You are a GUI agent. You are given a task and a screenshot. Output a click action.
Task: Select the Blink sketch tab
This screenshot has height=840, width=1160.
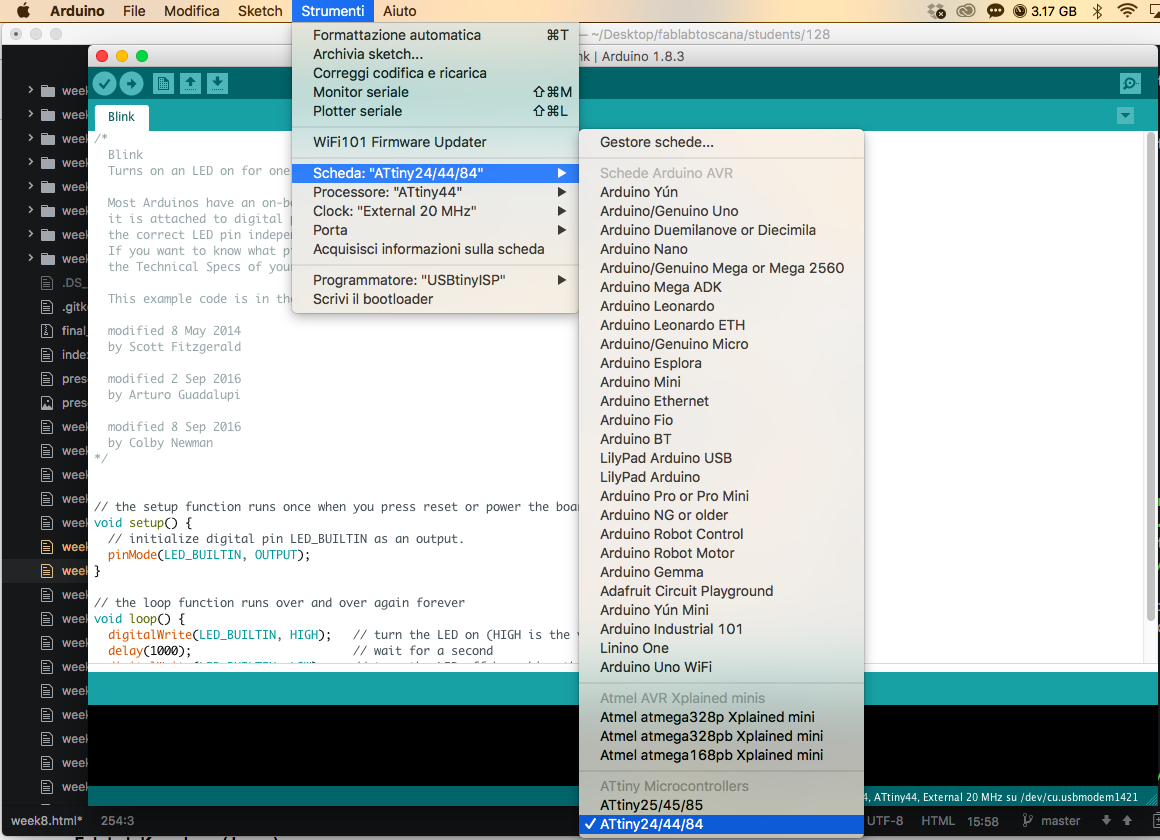(x=121, y=117)
